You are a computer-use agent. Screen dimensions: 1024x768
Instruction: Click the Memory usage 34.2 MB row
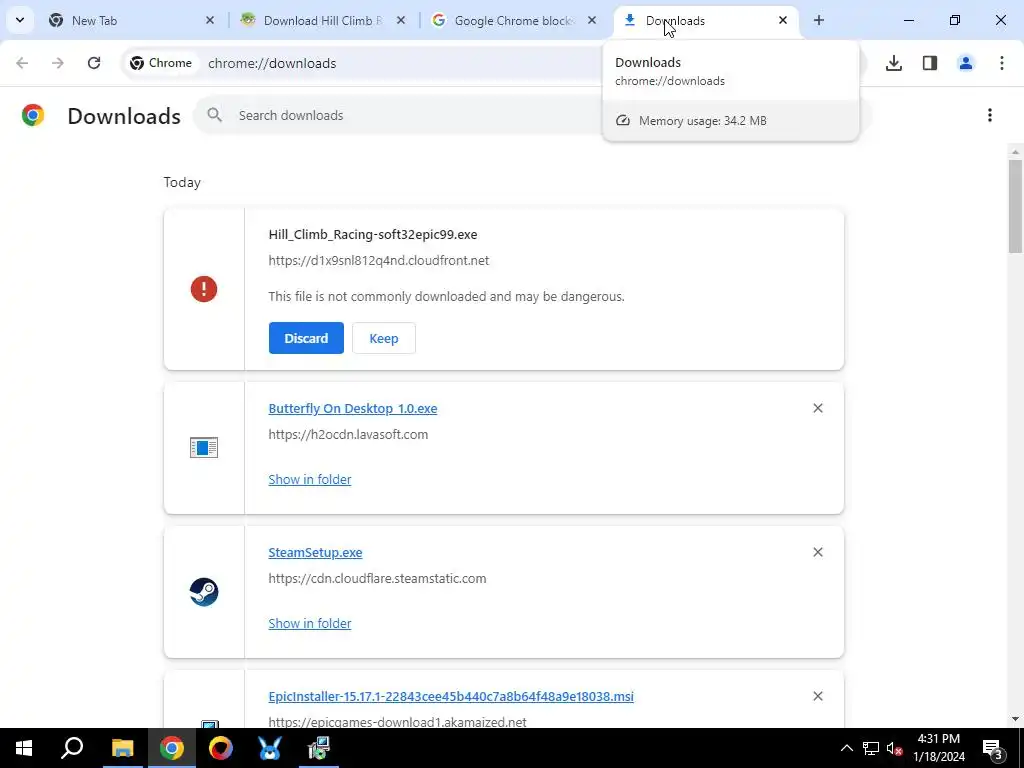731,121
